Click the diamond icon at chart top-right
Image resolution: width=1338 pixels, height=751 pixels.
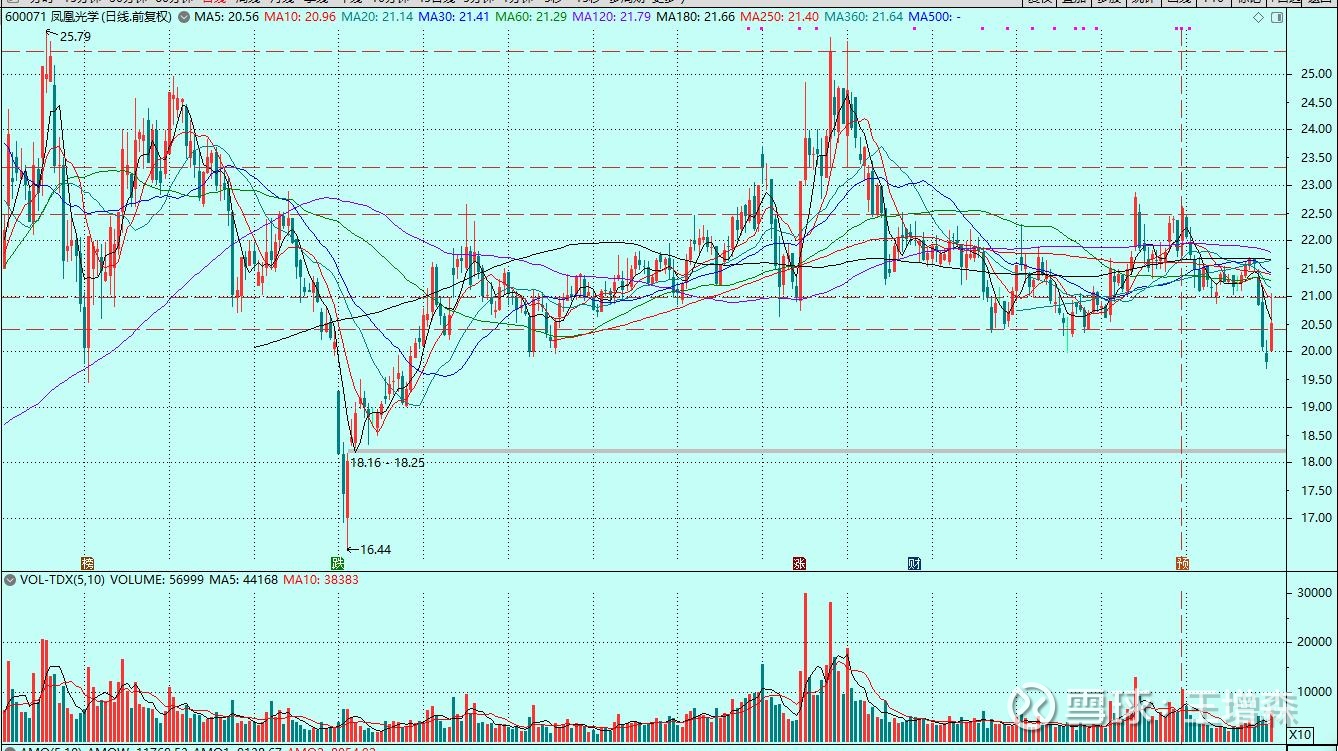1258,18
